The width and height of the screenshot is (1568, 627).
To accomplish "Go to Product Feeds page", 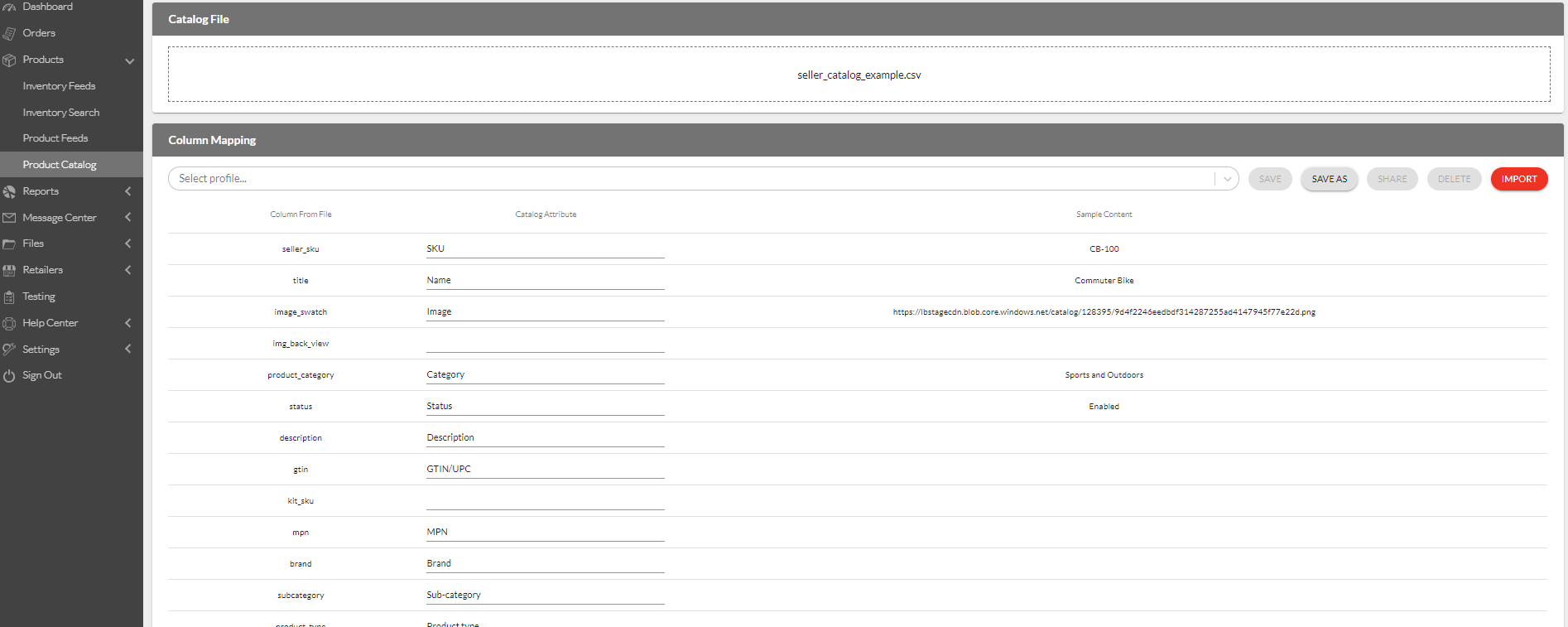I will [55, 138].
